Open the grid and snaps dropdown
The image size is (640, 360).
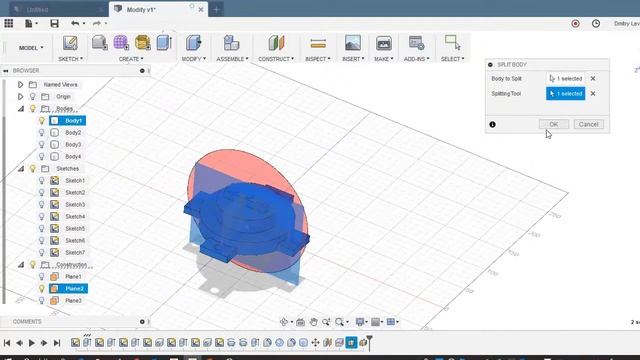pyautogui.click(x=377, y=322)
